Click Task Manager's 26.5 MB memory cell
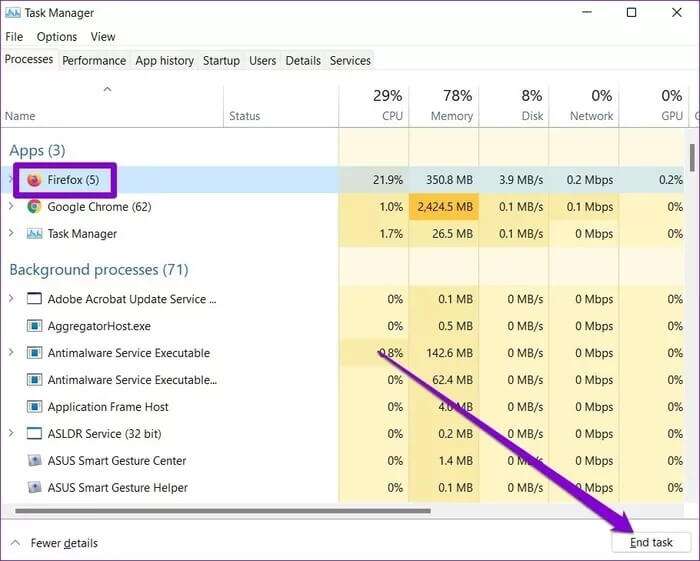The image size is (700, 561). pos(444,233)
